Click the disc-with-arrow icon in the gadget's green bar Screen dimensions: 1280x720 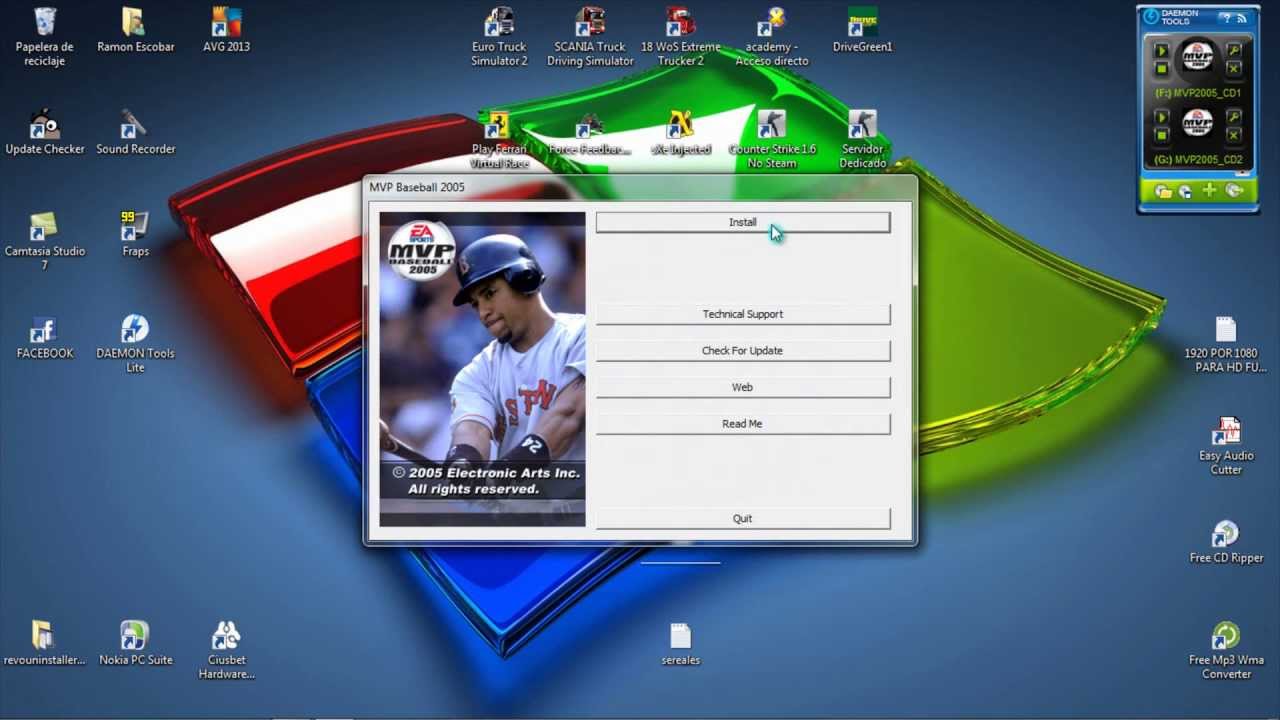[x=1234, y=190]
